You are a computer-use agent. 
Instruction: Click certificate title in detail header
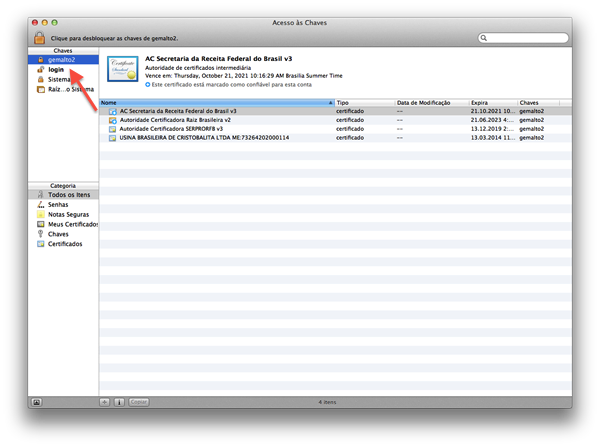pos(218,59)
